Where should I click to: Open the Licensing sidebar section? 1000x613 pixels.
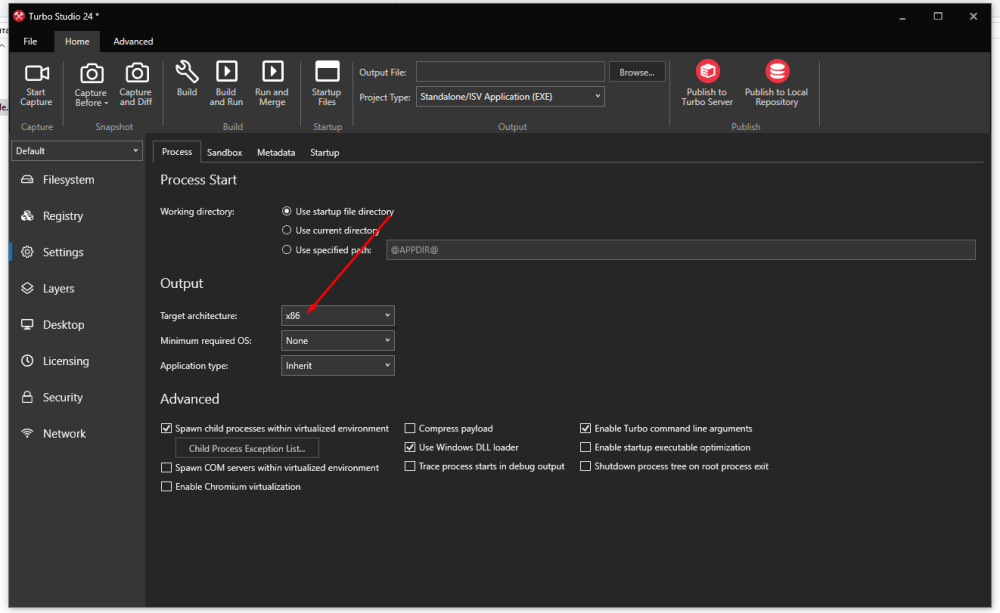[77, 362]
